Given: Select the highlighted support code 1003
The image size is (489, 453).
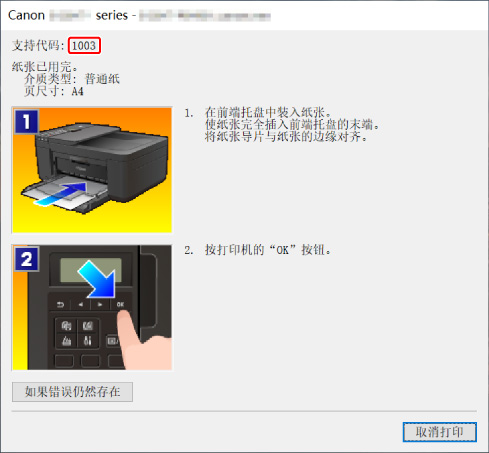Looking at the screenshot, I should click(84, 45).
